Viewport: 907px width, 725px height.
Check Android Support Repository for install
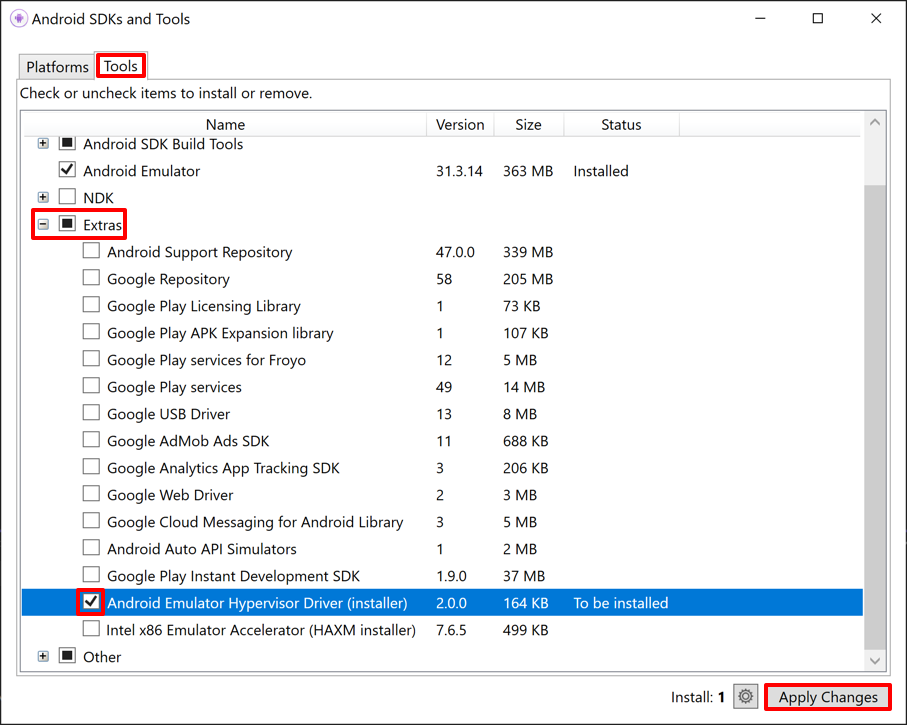point(91,251)
